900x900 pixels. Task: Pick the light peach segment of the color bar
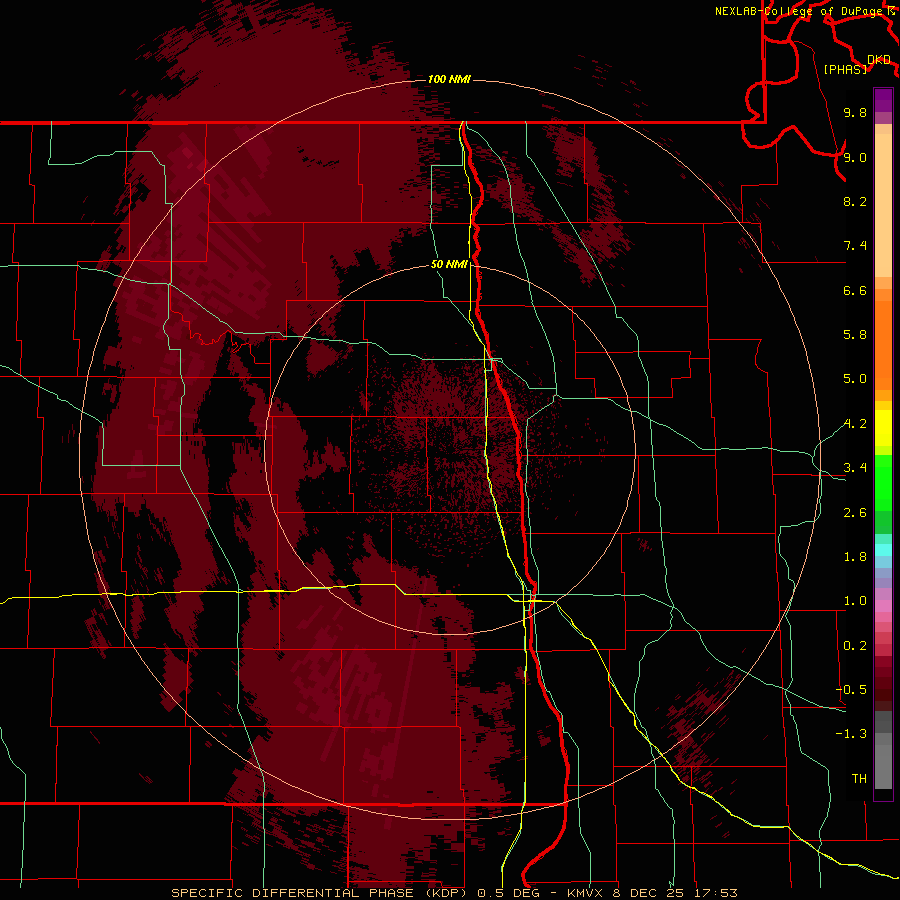click(x=883, y=205)
